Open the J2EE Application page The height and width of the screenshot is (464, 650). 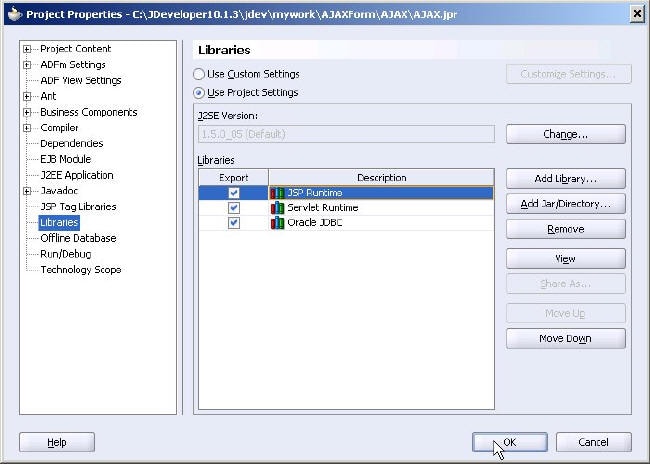(77, 175)
